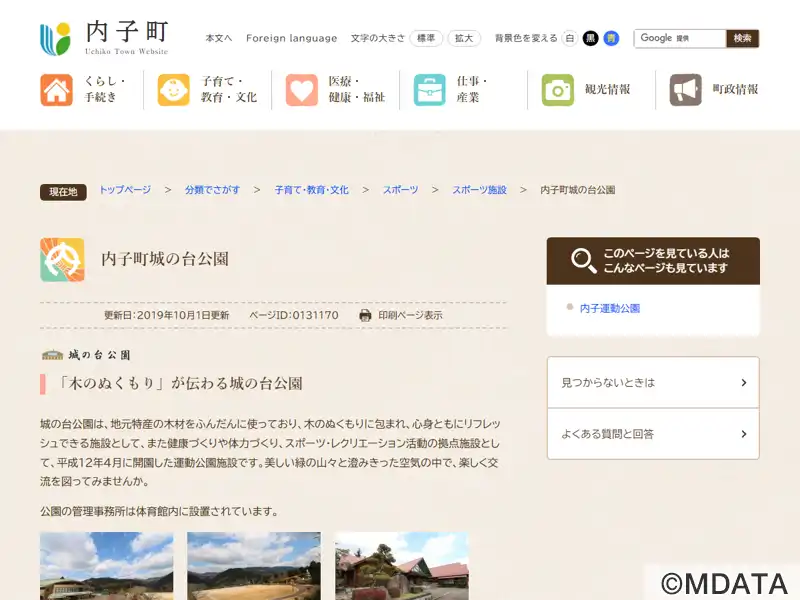Set text size to 標準
This screenshot has height=600, width=800.
pos(426,38)
